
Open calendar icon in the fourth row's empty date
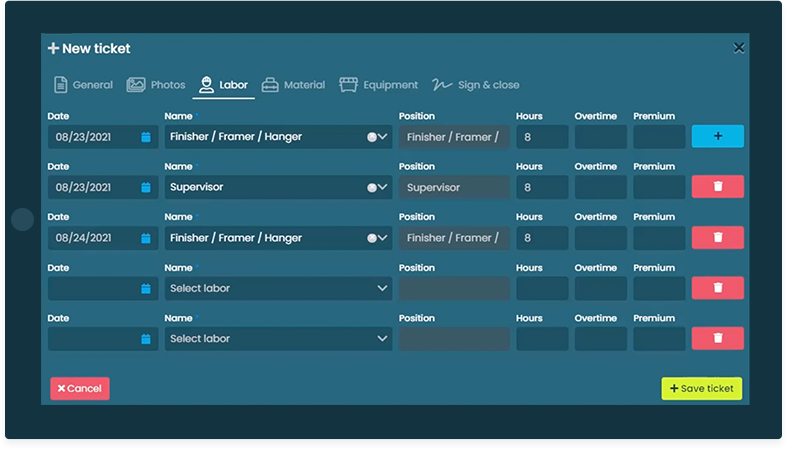tap(146, 288)
